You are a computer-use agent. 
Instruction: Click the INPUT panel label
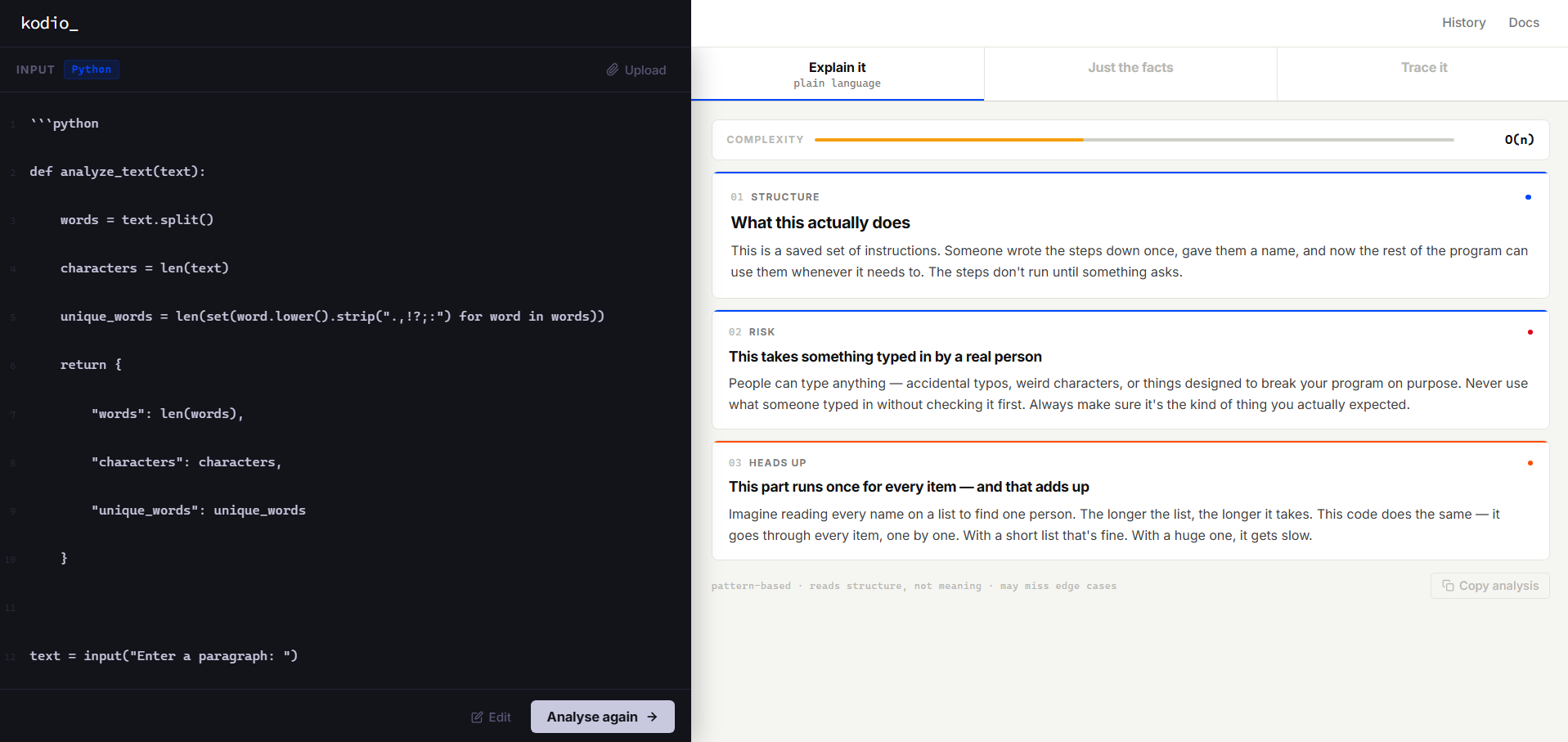click(x=35, y=70)
